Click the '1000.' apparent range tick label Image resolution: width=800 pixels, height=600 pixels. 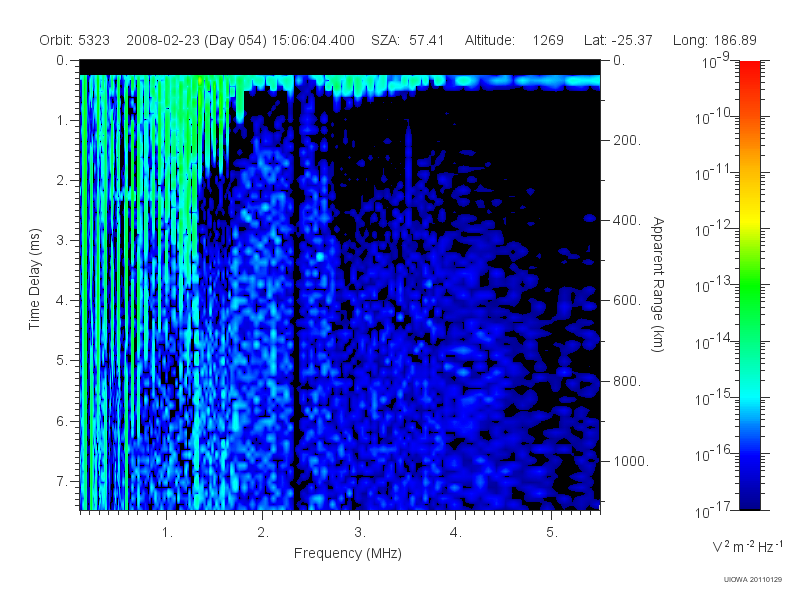click(x=631, y=461)
